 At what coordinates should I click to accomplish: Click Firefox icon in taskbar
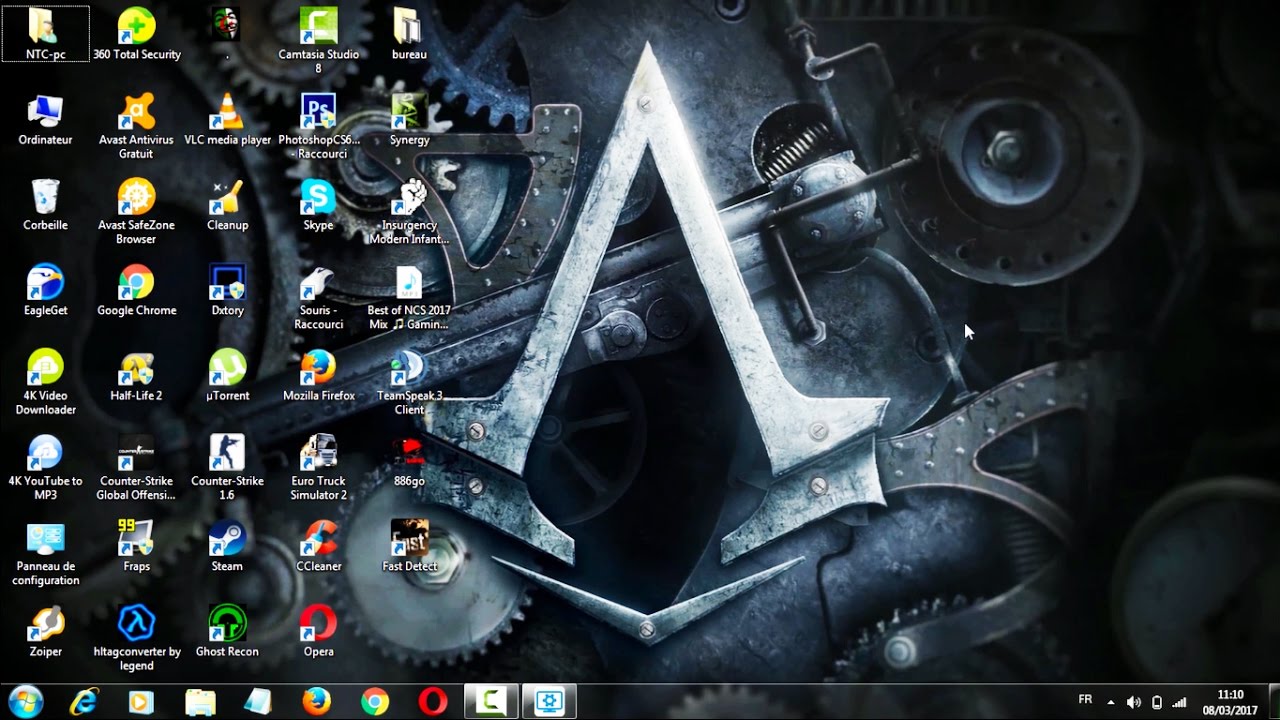click(317, 702)
